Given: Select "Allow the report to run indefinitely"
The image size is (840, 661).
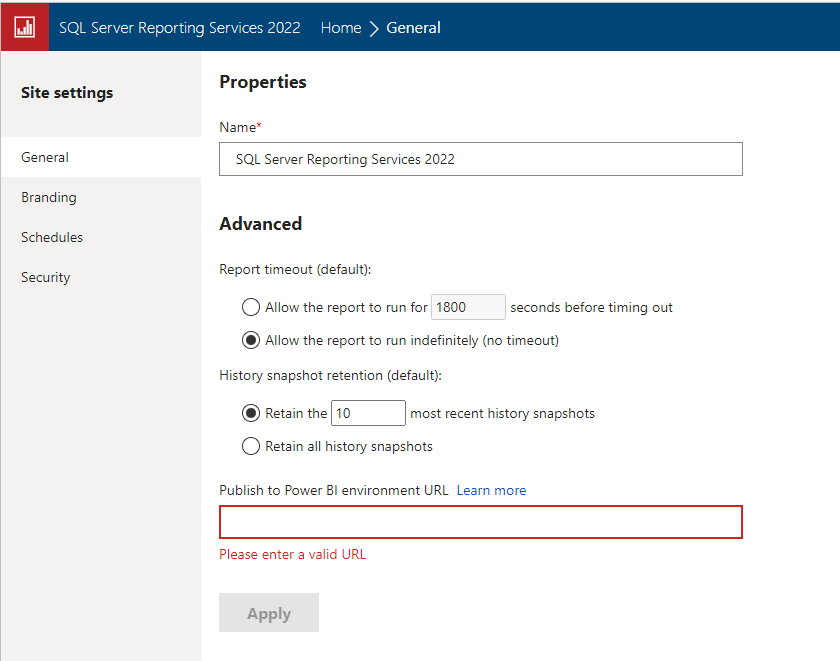Looking at the screenshot, I should (x=250, y=340).
